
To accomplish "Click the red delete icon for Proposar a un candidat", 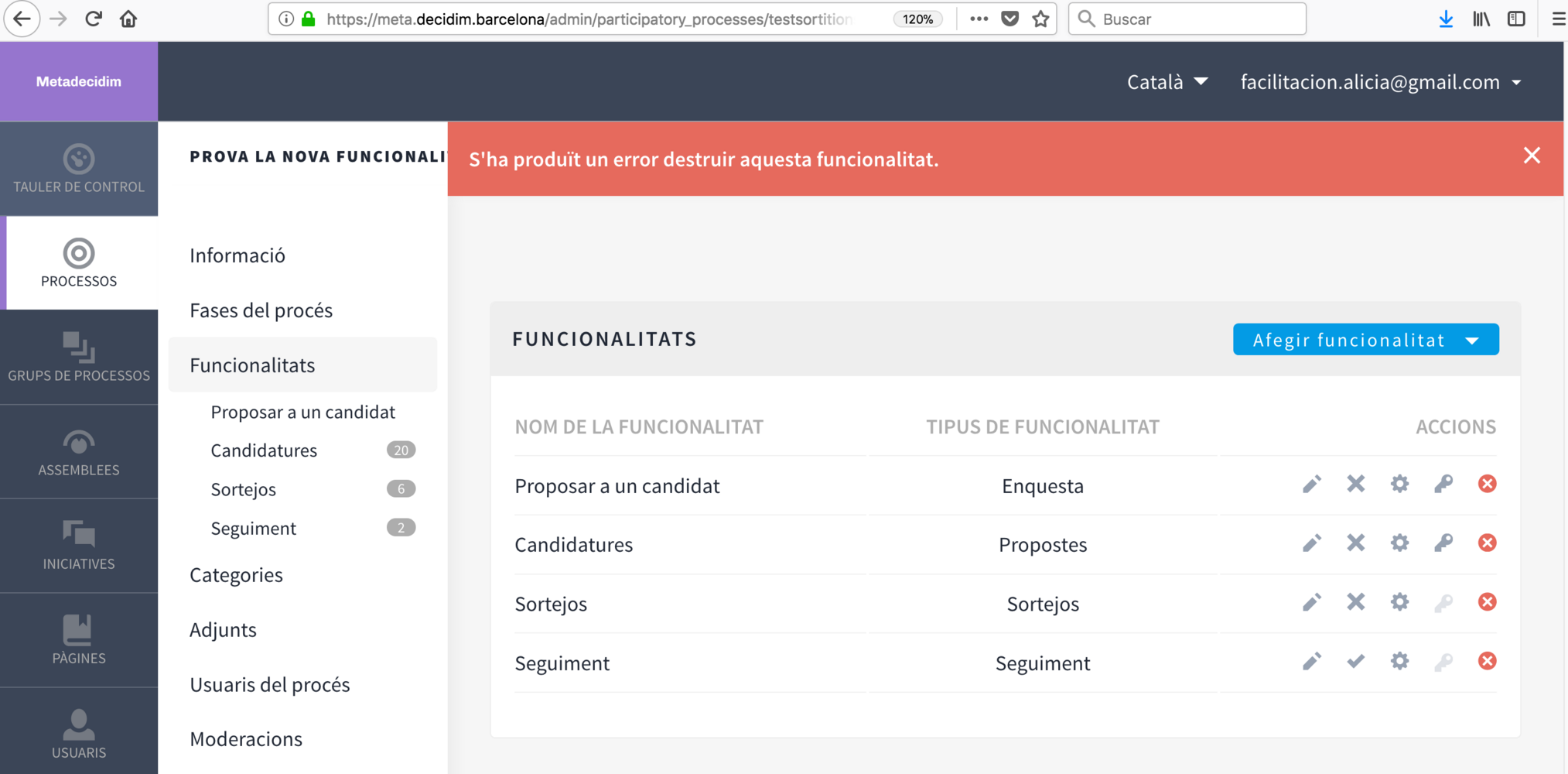I will coord(1487,485).
